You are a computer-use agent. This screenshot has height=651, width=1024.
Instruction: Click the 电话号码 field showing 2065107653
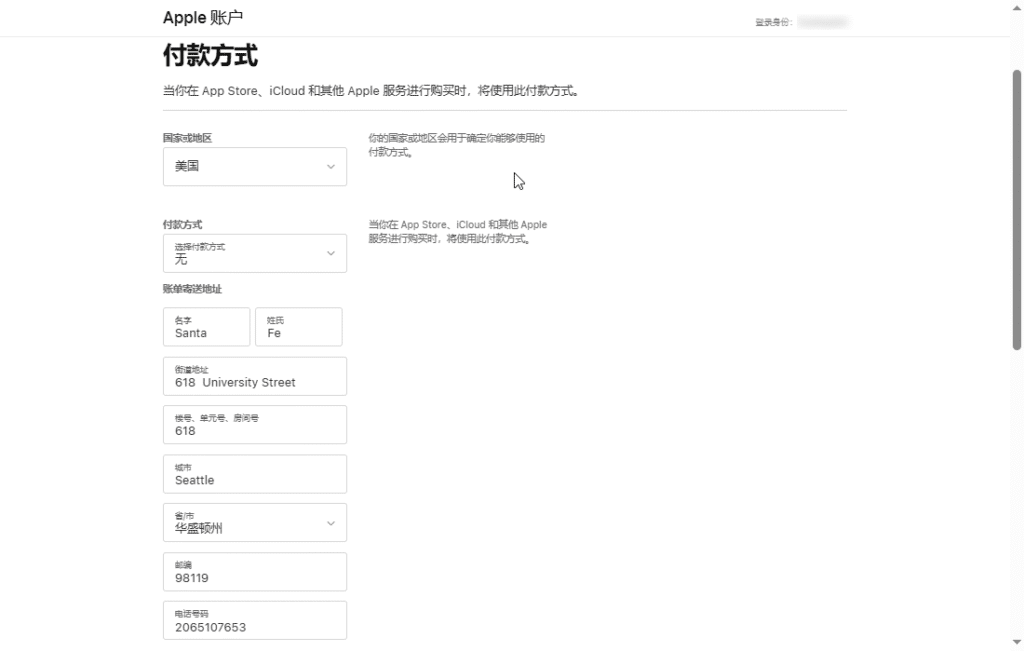click(254, 621)
